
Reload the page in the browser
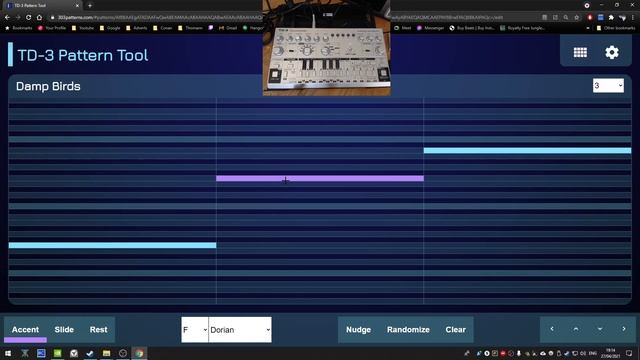(x=28, y=18)
